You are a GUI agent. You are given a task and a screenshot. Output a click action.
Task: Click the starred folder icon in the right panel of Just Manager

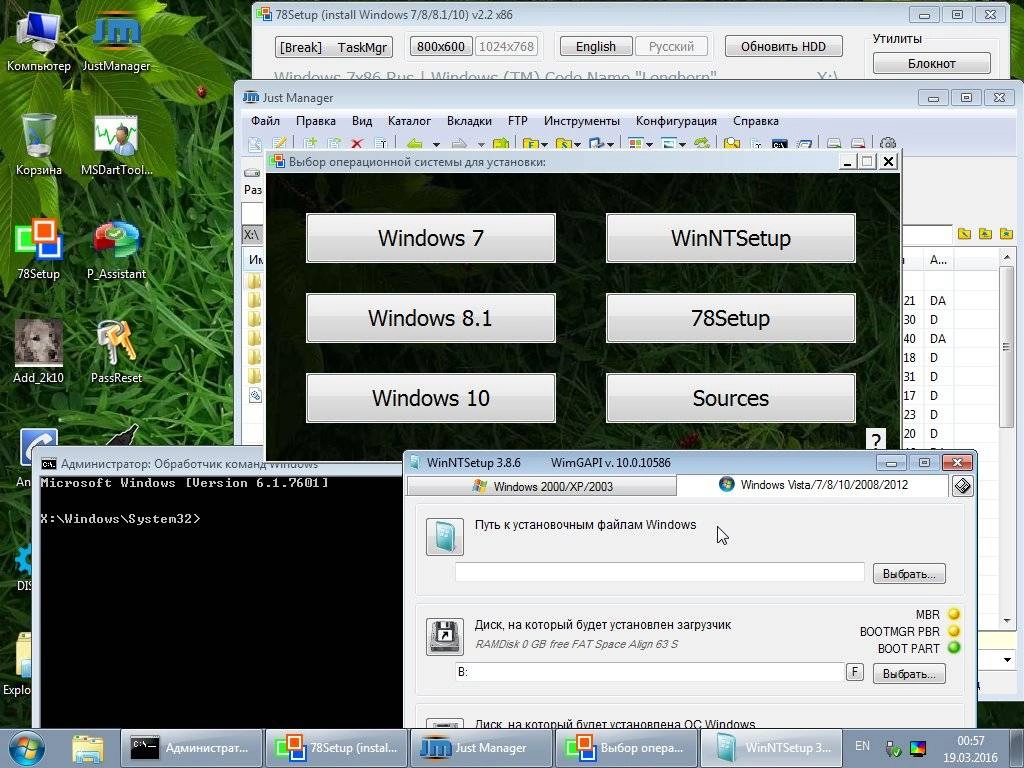point(1006,234)
